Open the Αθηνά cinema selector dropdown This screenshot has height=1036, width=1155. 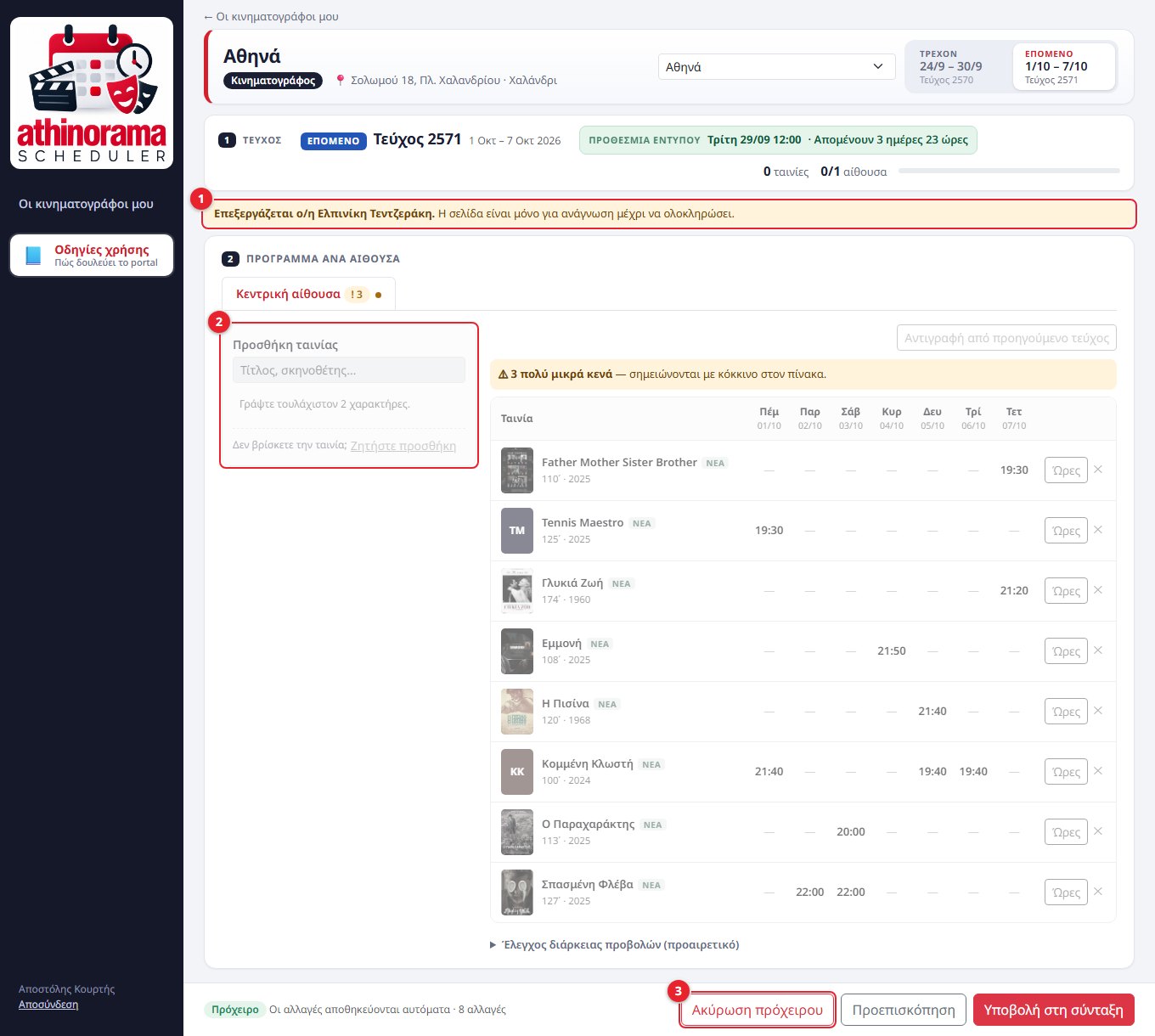click(x=776, y=67)
